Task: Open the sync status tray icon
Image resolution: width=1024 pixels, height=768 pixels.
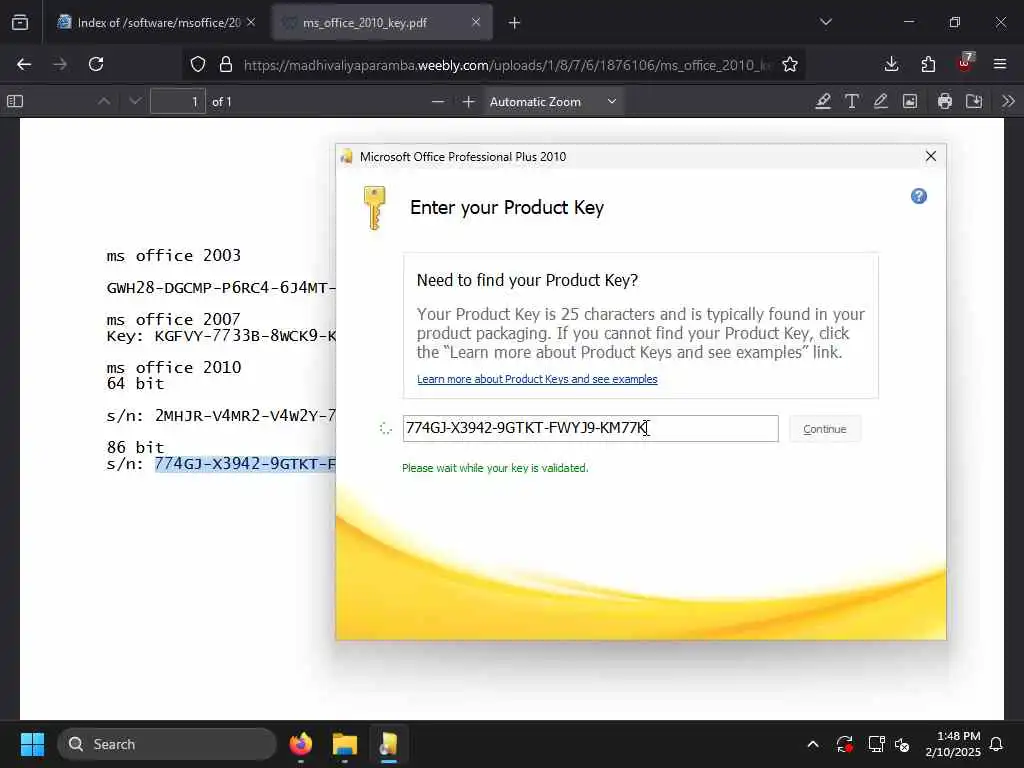Action: tap(844, 744)
